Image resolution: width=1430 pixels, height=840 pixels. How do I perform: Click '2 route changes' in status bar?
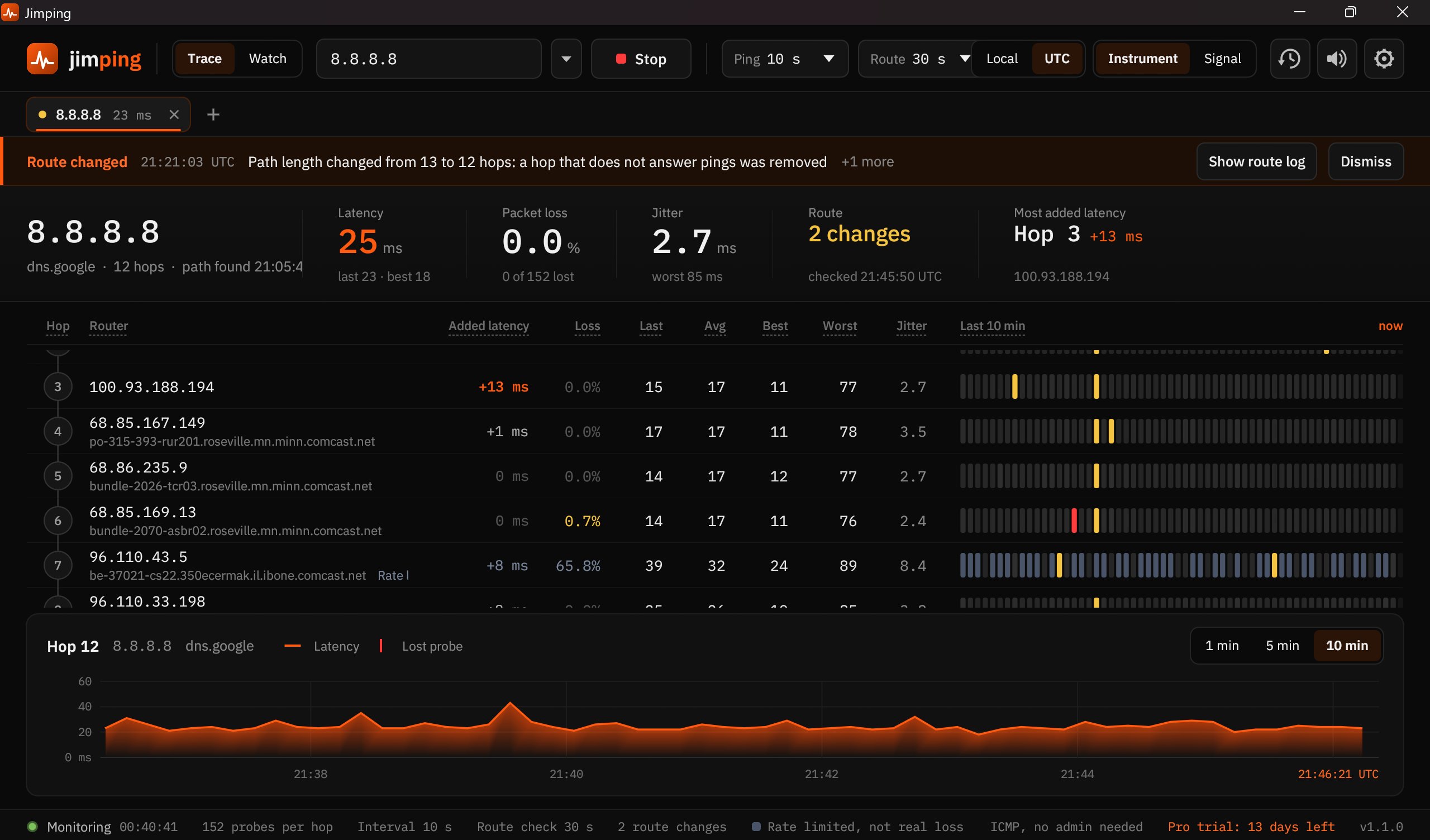(x=672, y=827)
